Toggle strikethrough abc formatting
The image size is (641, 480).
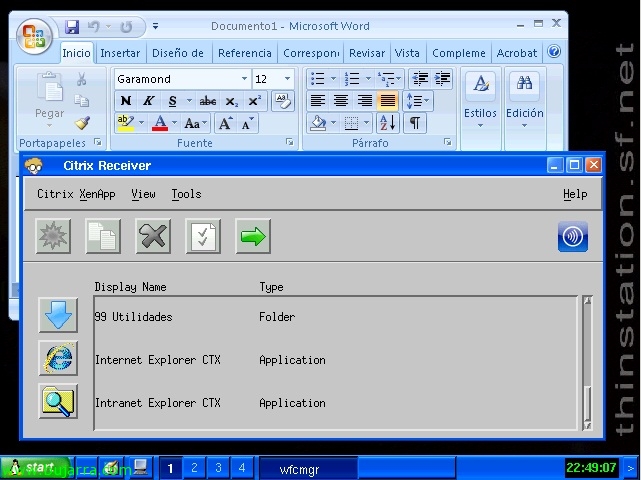[208, 101]
